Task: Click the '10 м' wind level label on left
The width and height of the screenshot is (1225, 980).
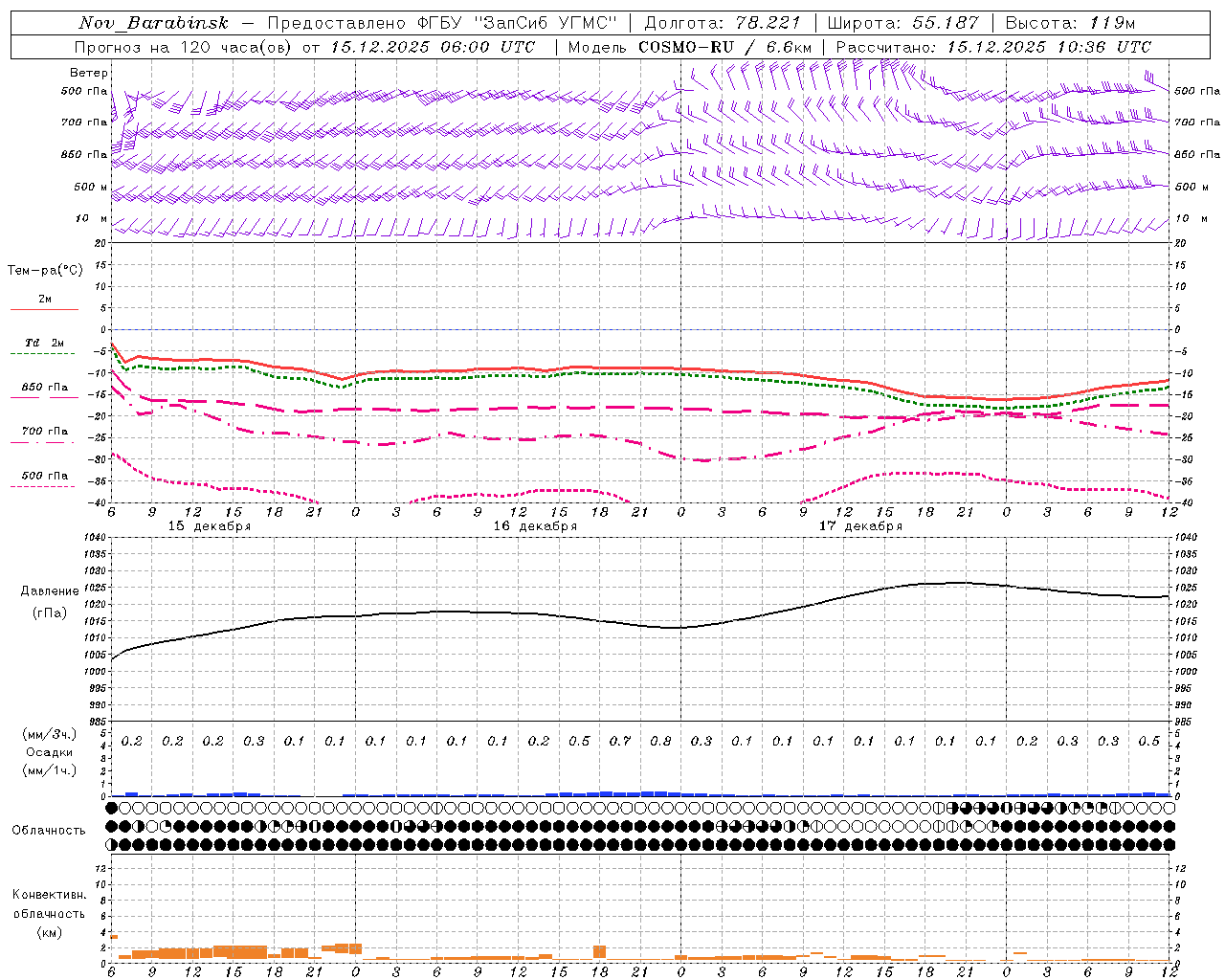Action: coord(92,219)
